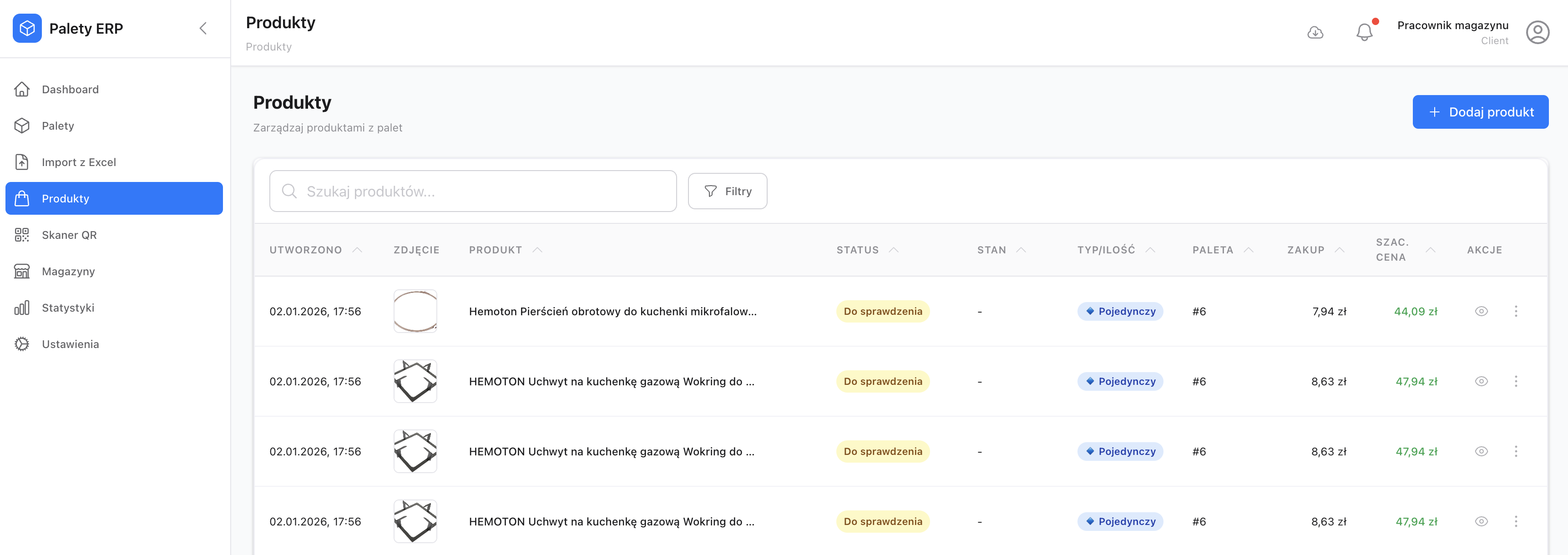
Task: Open the notifications bell
Action: [x=1364, y=32]
